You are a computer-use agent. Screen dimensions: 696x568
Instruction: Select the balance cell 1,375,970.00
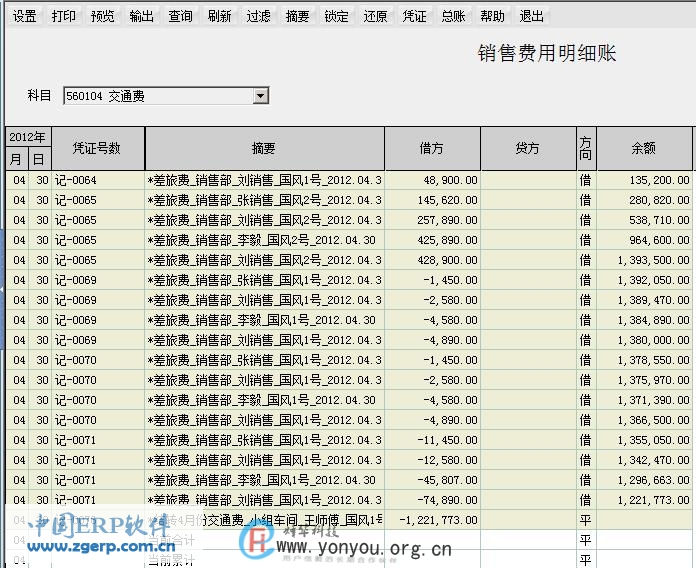tap(644, 380)
